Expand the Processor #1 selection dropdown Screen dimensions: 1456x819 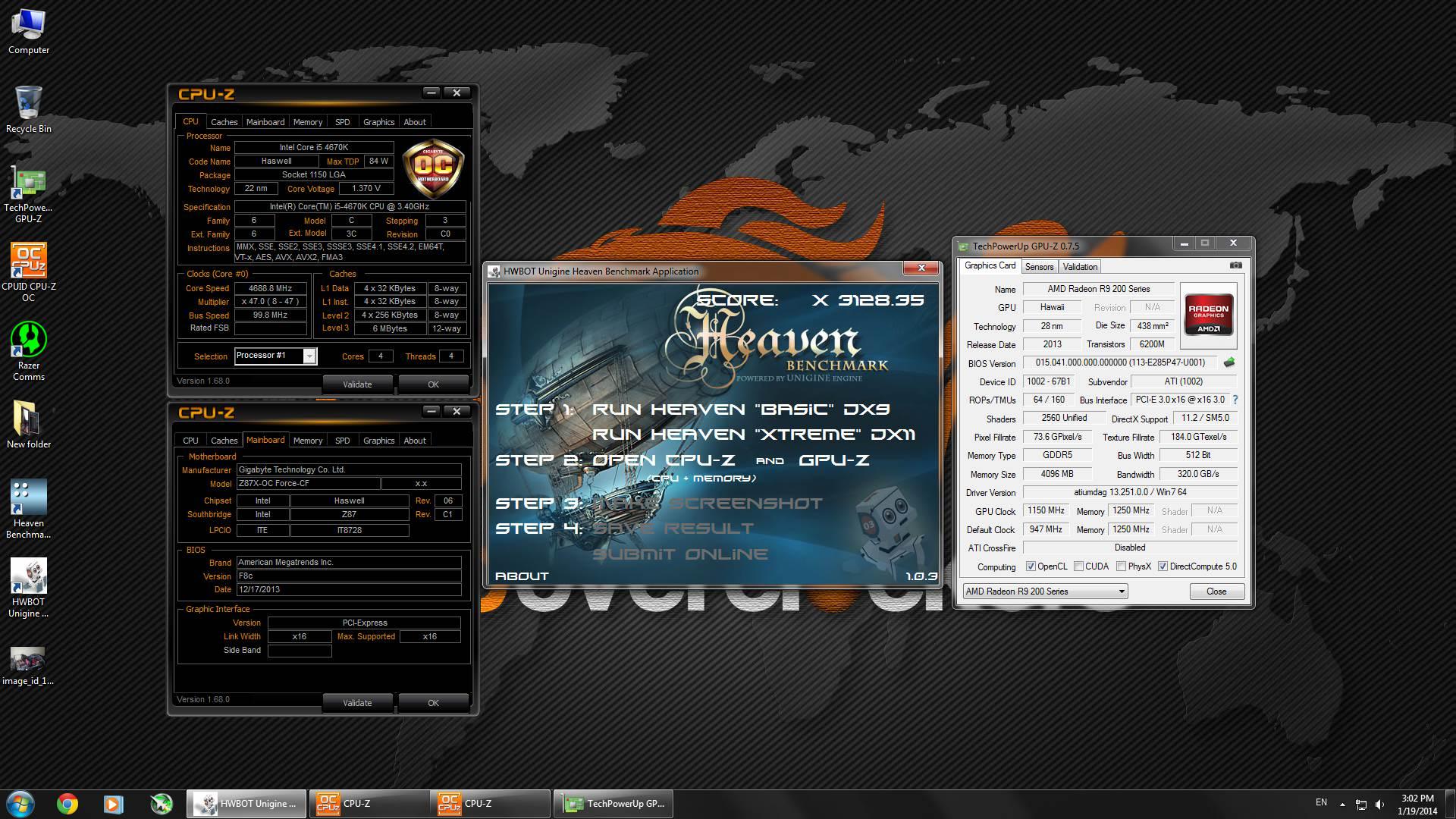coord(309,356)
